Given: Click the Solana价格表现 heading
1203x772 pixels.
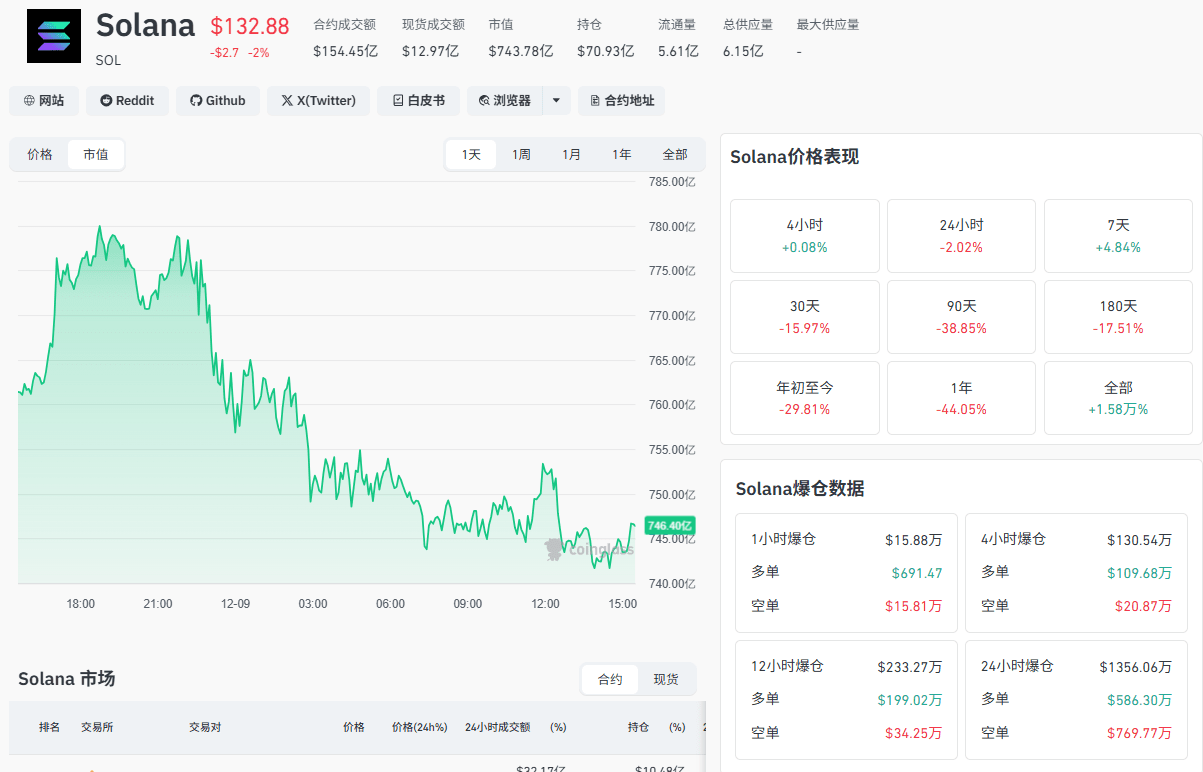Looking at the screenshot, I should (x=794, y=157).
